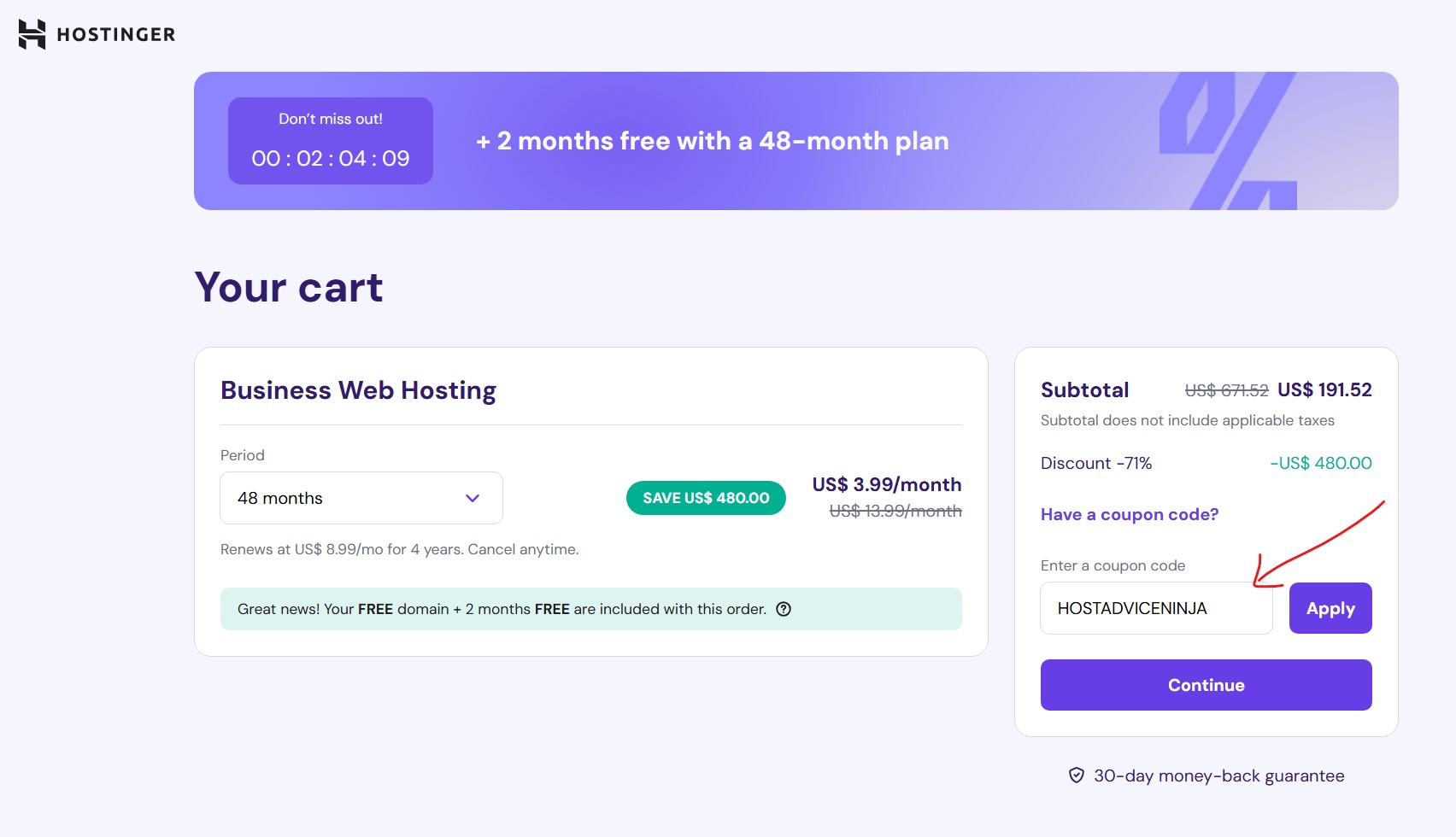Screen dimensions: 1456x837
Task: Click the US$ 191.52 subtotal amount
Action: 1324,390
